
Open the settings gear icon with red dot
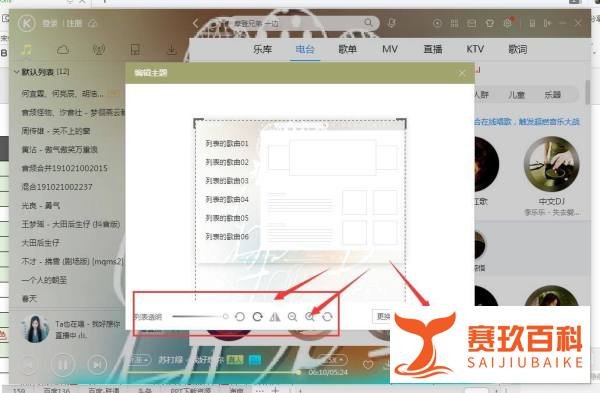(x=508, y=23)
